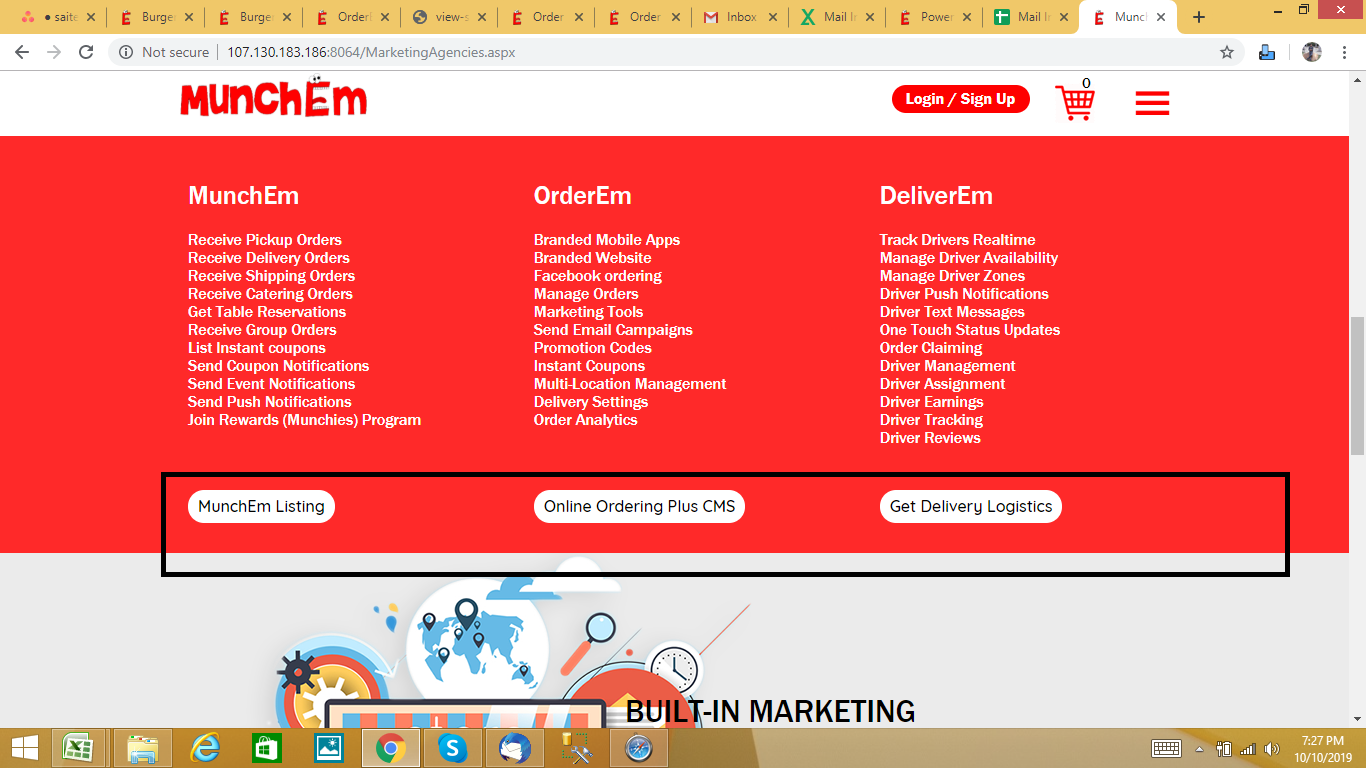The width and height of the screenshot is (1366, 768).
Task: Open the Facebook ordering link
Action: (597, 276)
